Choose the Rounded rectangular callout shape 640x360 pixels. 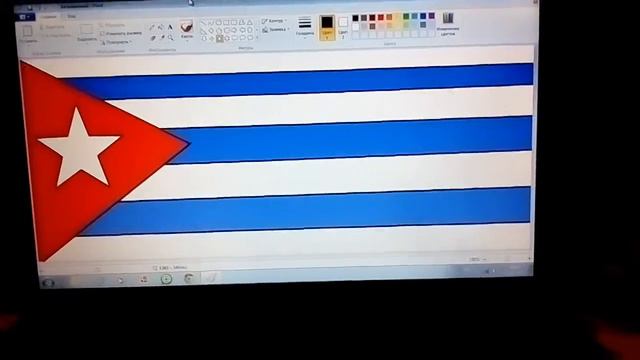235,38
